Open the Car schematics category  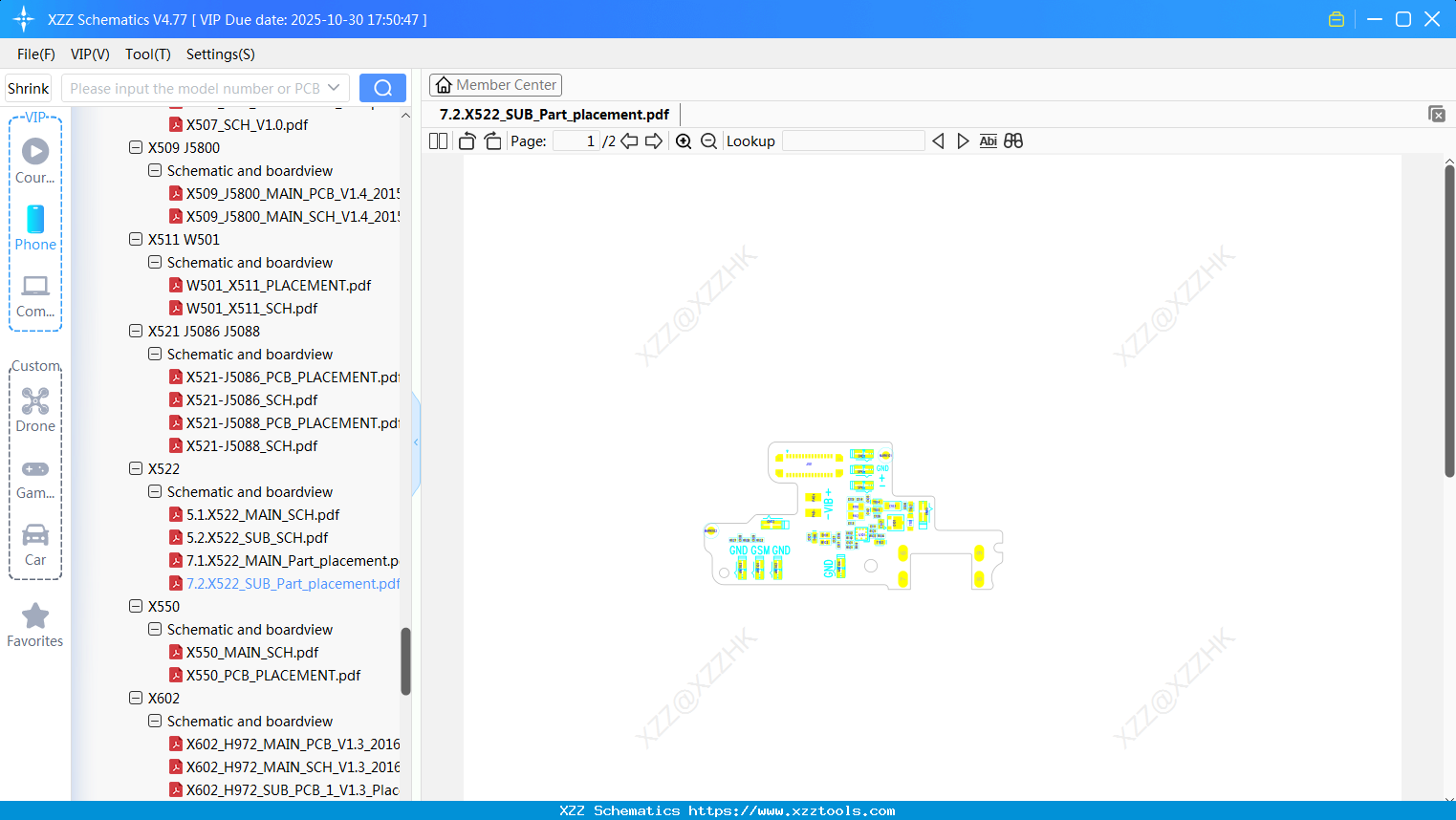[x=34, y=543]
